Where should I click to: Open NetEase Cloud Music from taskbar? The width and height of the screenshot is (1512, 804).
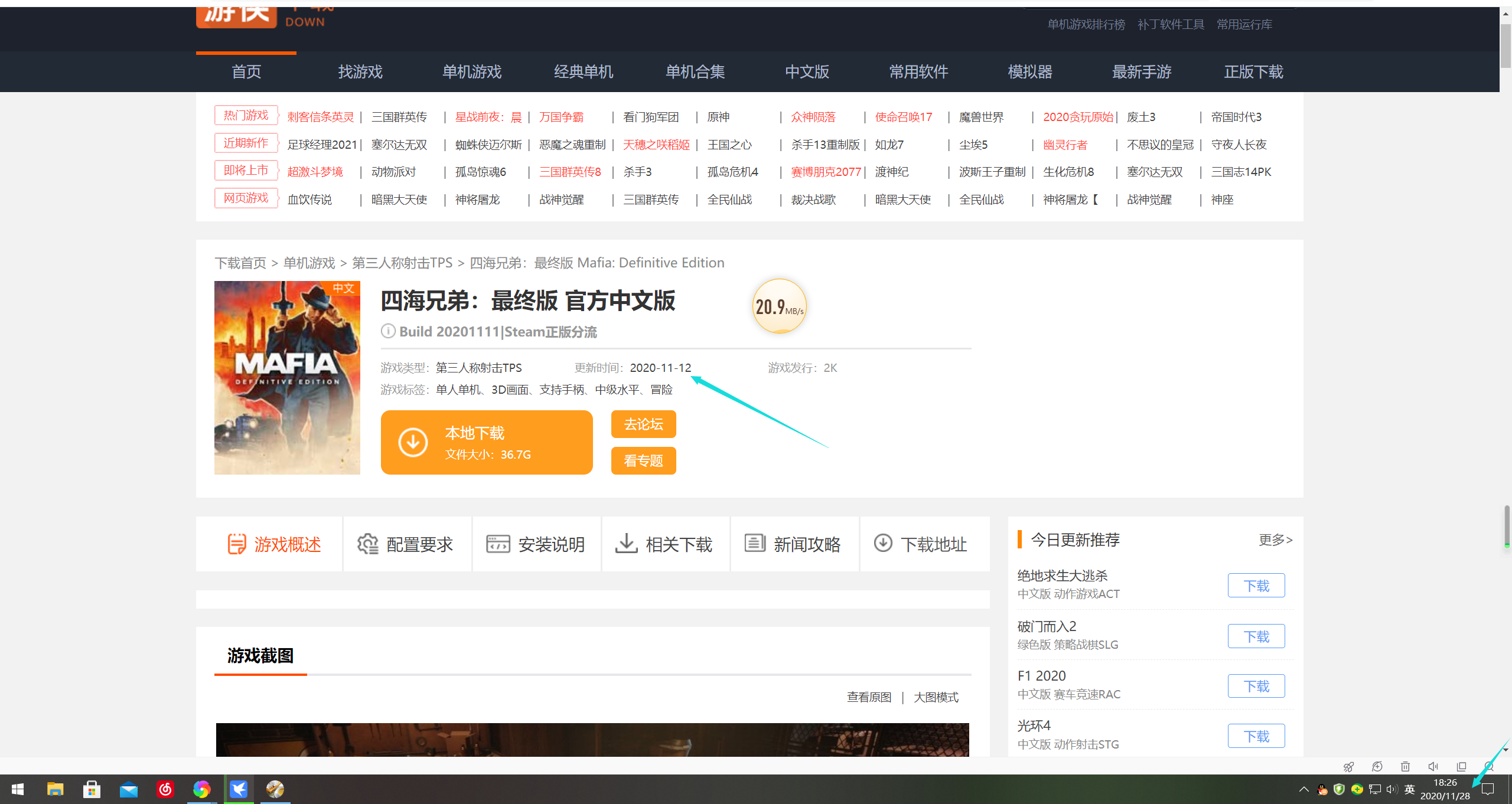(165, 789)
